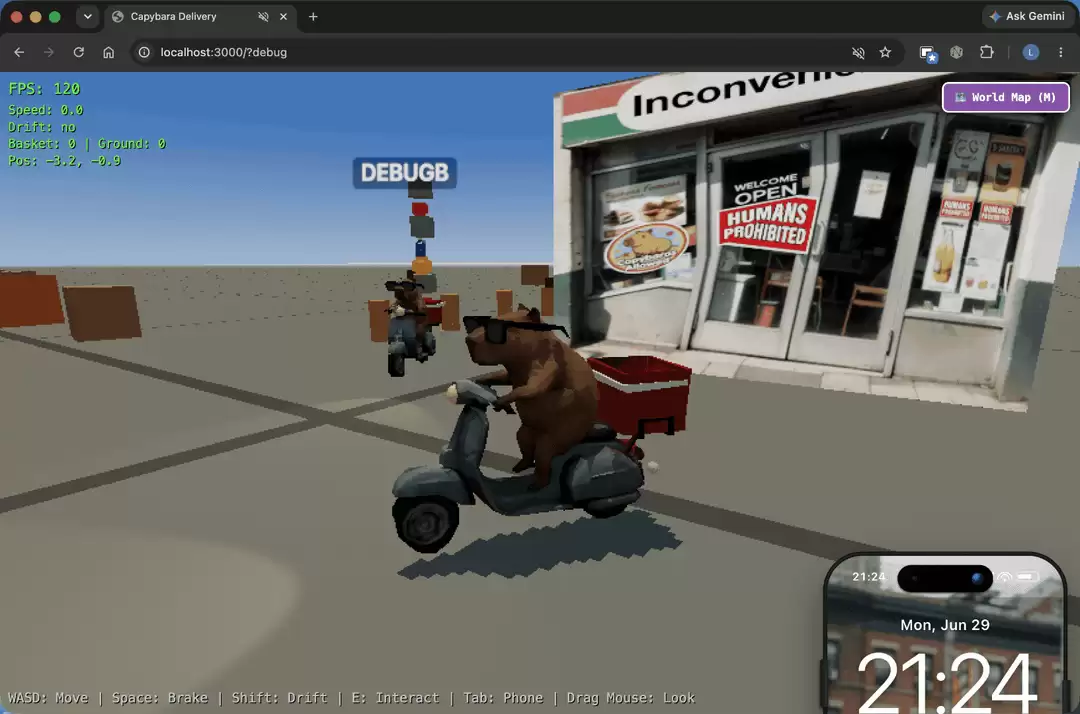Click the in-game phone lock screen
The width and height of the screenshot is (1080, 714).
click(x=944, y=633)
